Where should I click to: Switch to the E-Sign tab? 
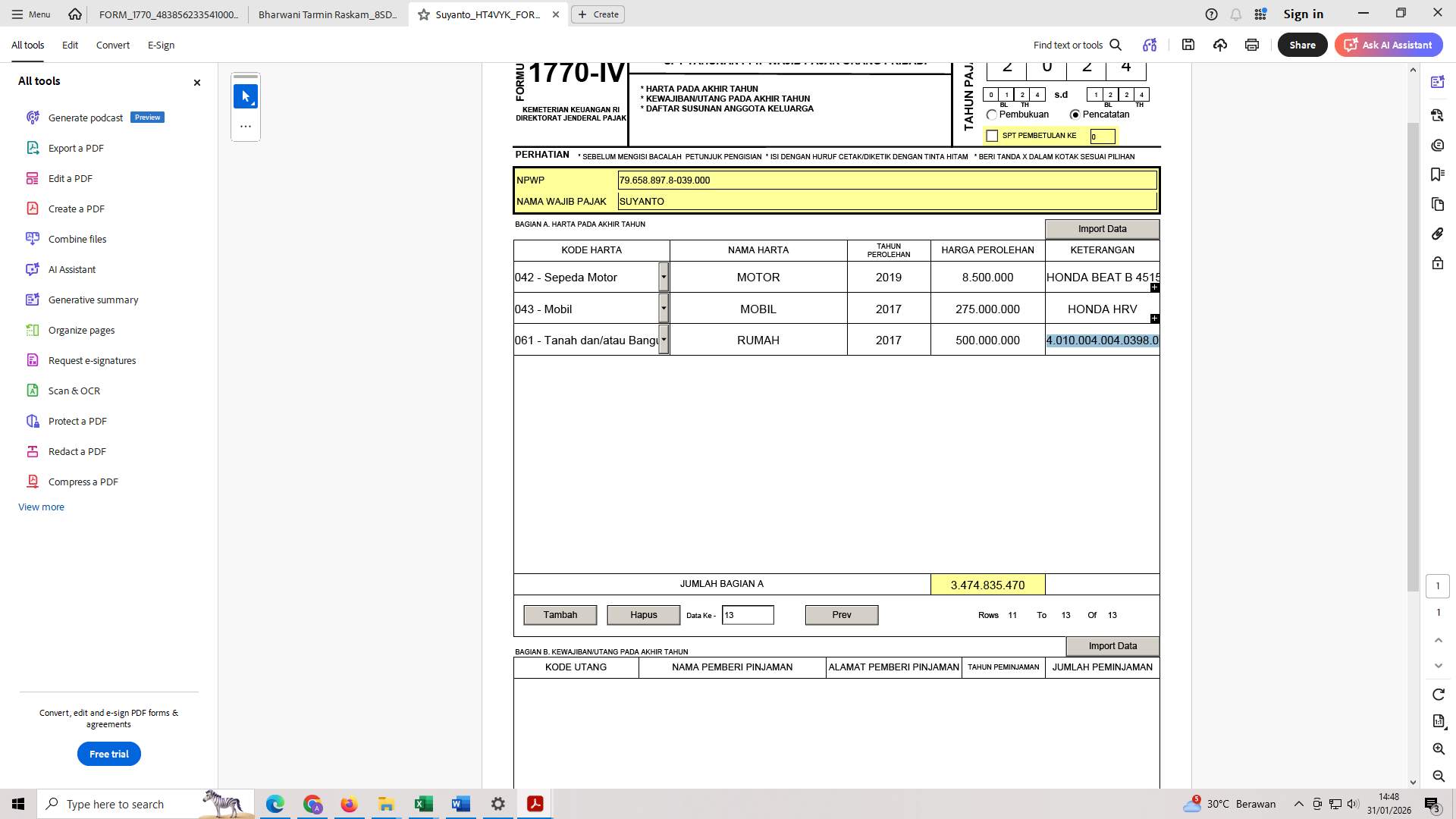tap(161, 45)
